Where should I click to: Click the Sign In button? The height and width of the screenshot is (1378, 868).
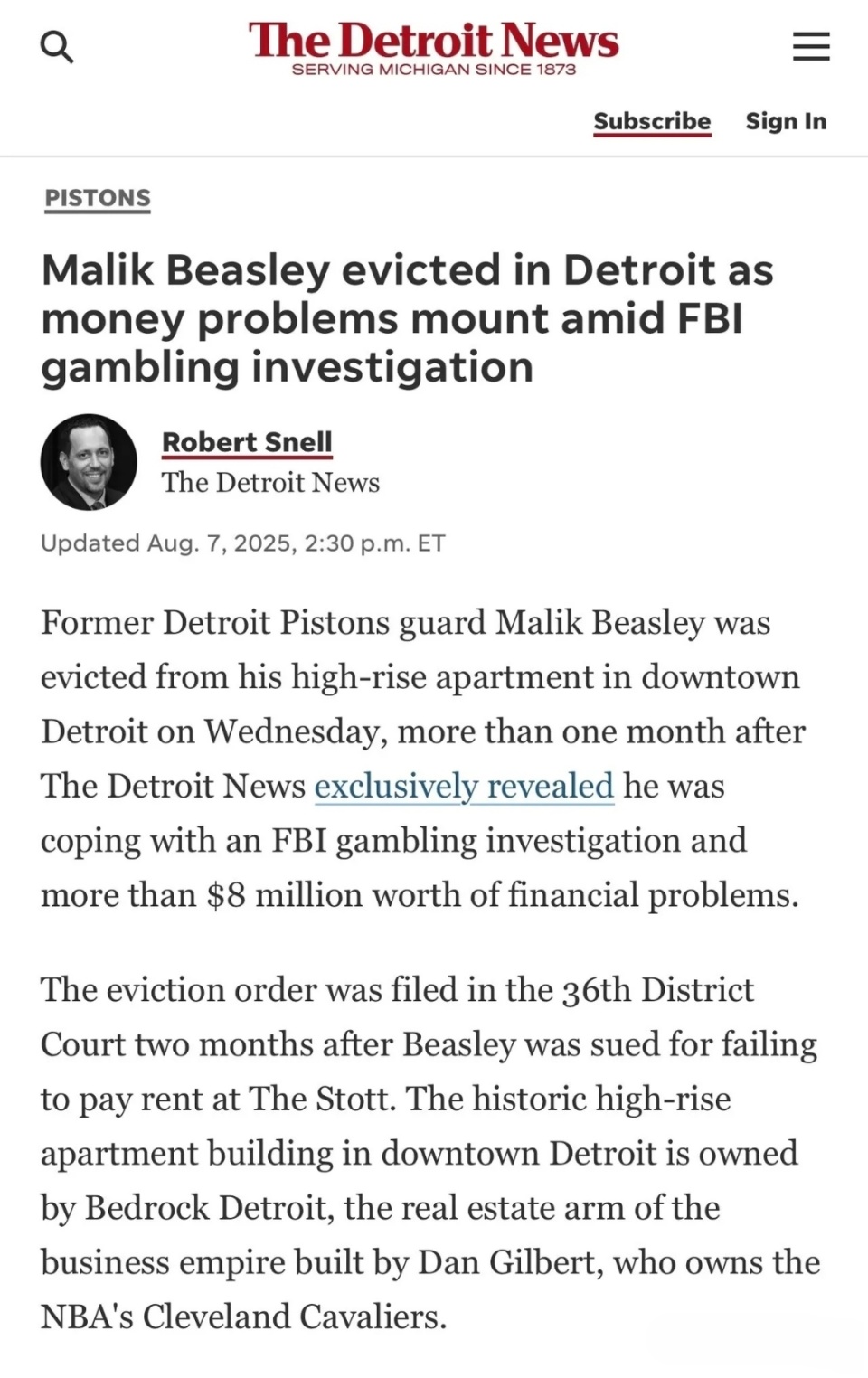point(786,121)
